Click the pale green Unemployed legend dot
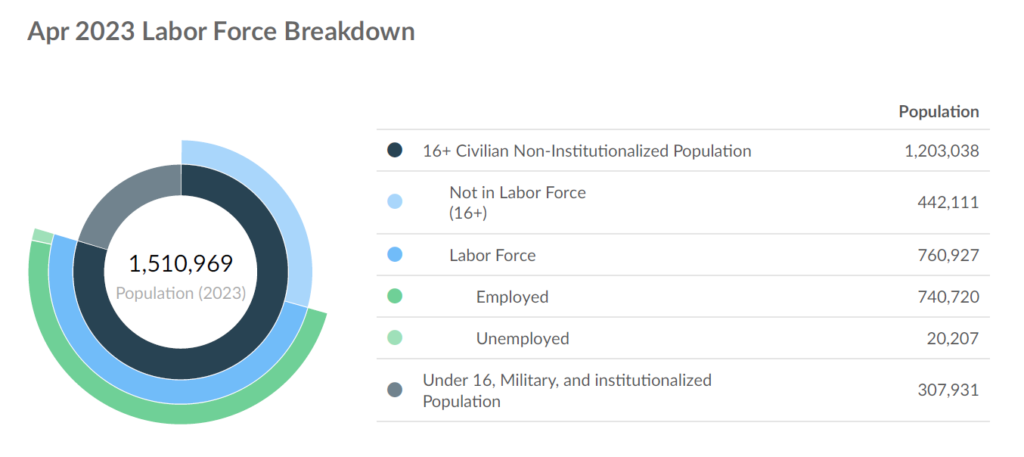 point(394,338)
